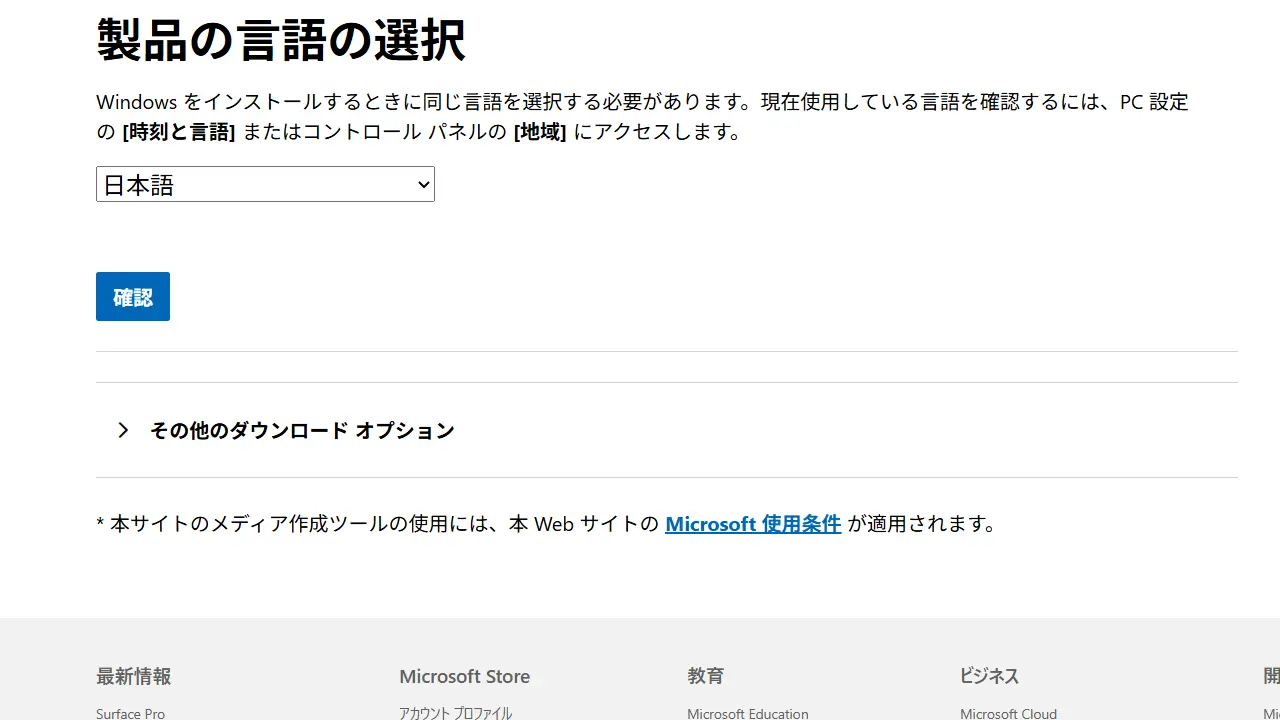
Task: Click the bold [地域] text
Action: click(x=539, y=132)
